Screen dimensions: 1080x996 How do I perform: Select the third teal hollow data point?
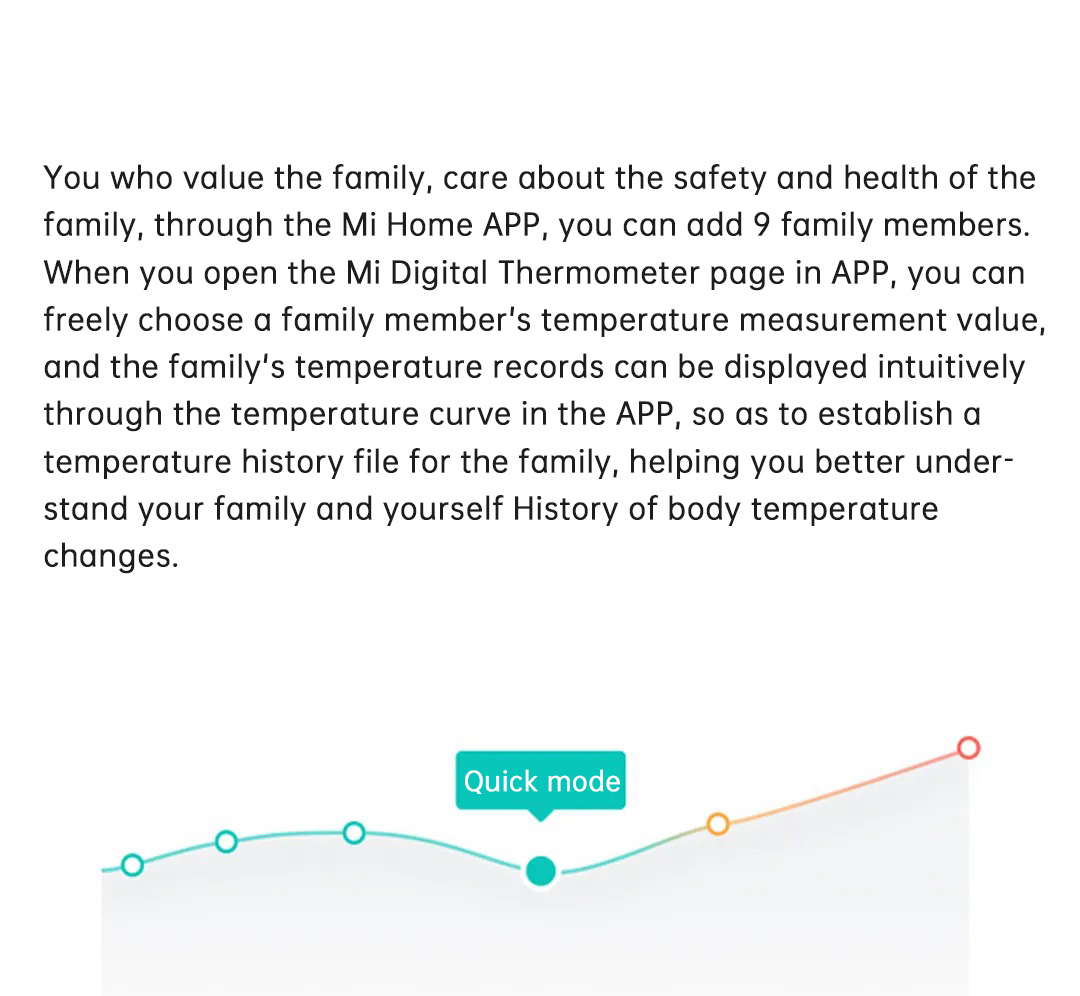(x=354, y=833)
